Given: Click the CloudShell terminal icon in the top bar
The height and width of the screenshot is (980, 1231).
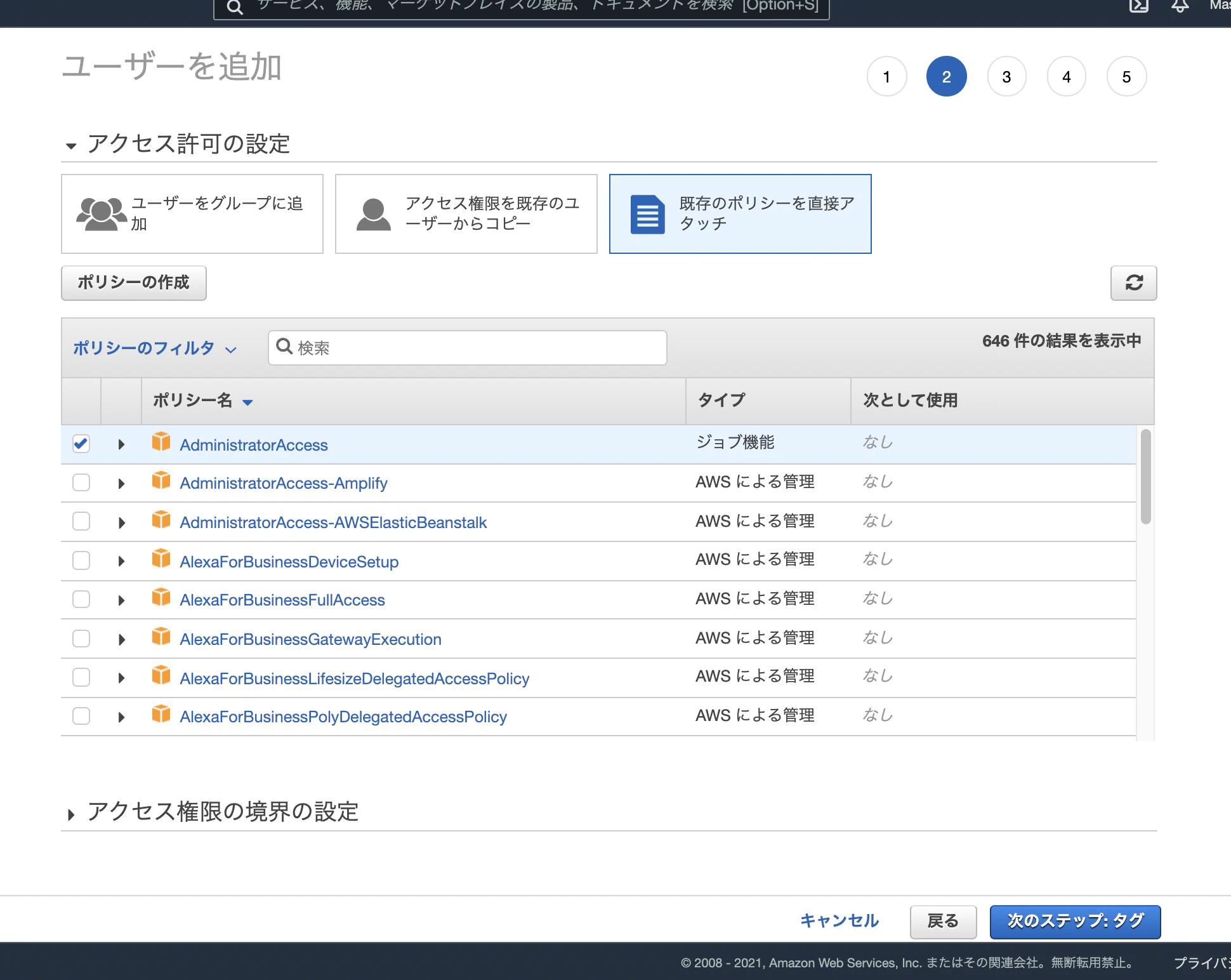Looking at the screenshot, I should tap(1139, 6).
